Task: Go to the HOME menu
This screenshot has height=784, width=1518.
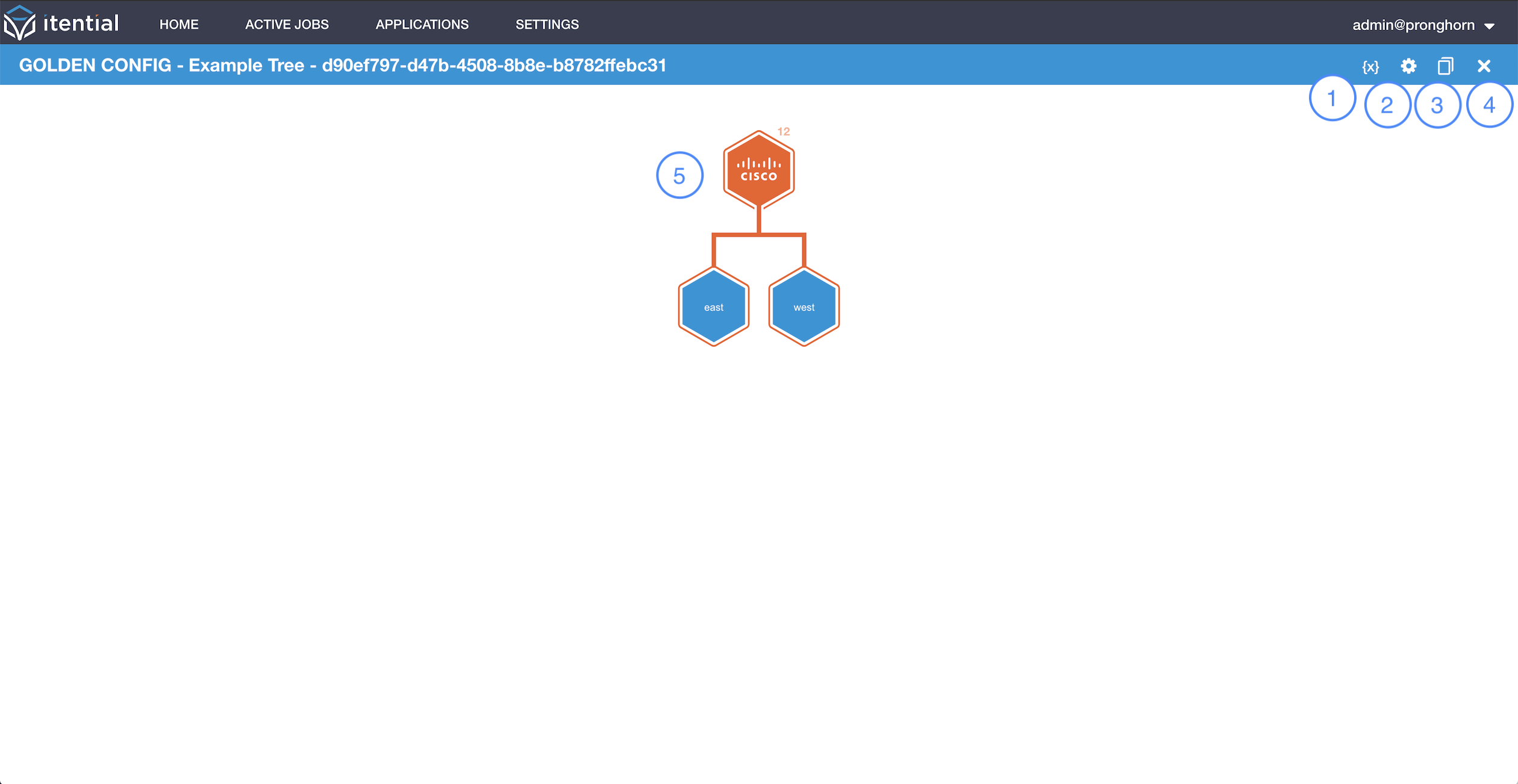Action: click(x=179, y=24)
